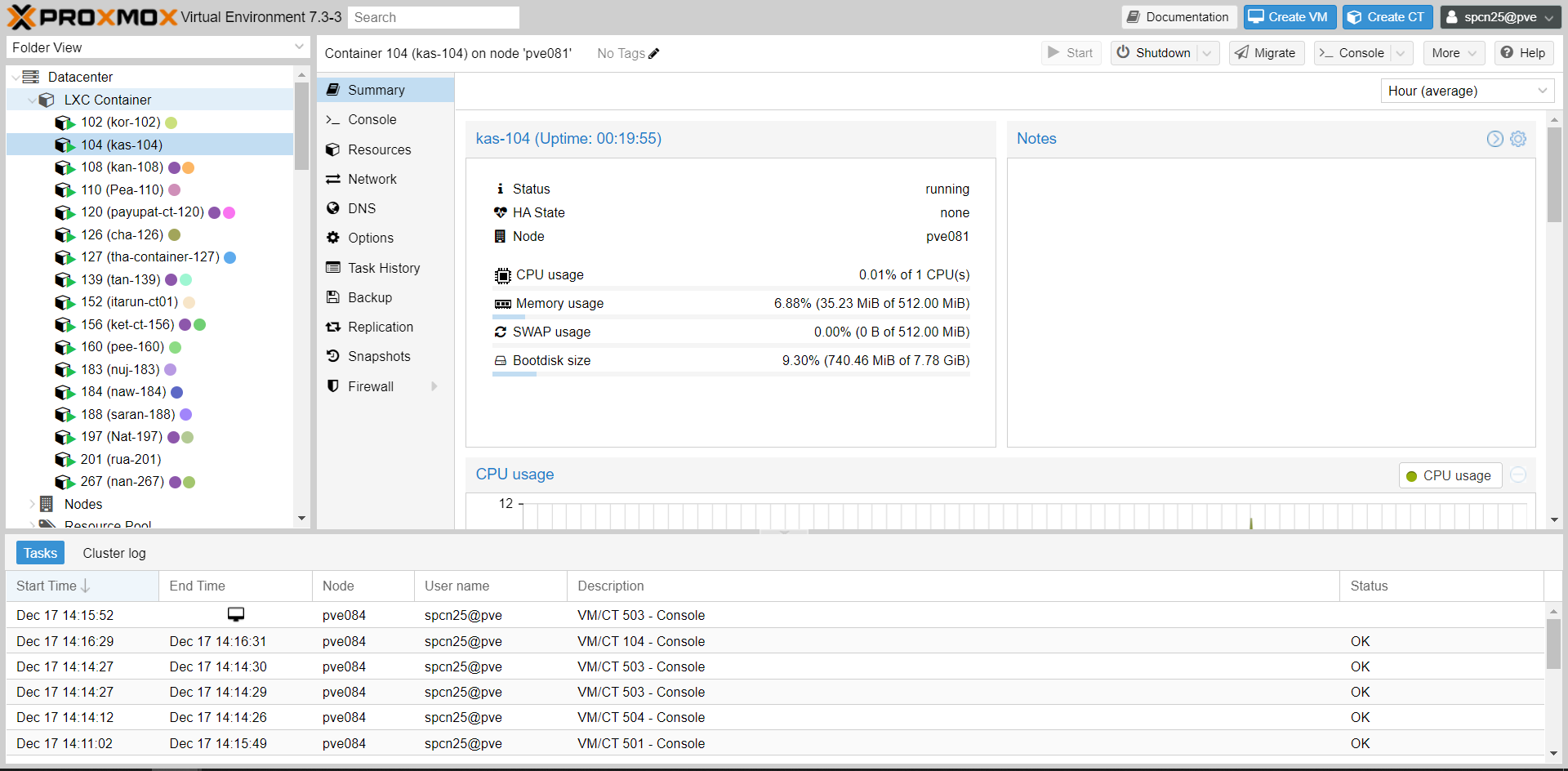The image size is (1568, 771).
Task: Collapse the LXC Container tree node
Action: (33, 100)
